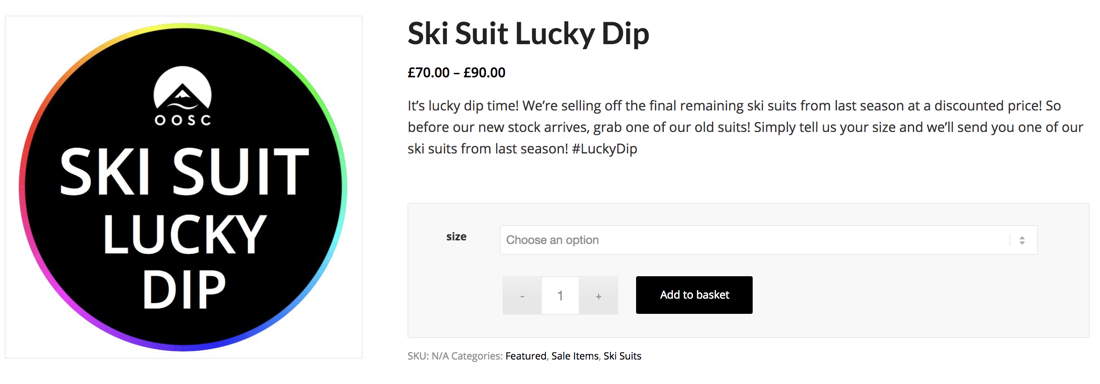Open the Sale Items category link

point(575,356)
